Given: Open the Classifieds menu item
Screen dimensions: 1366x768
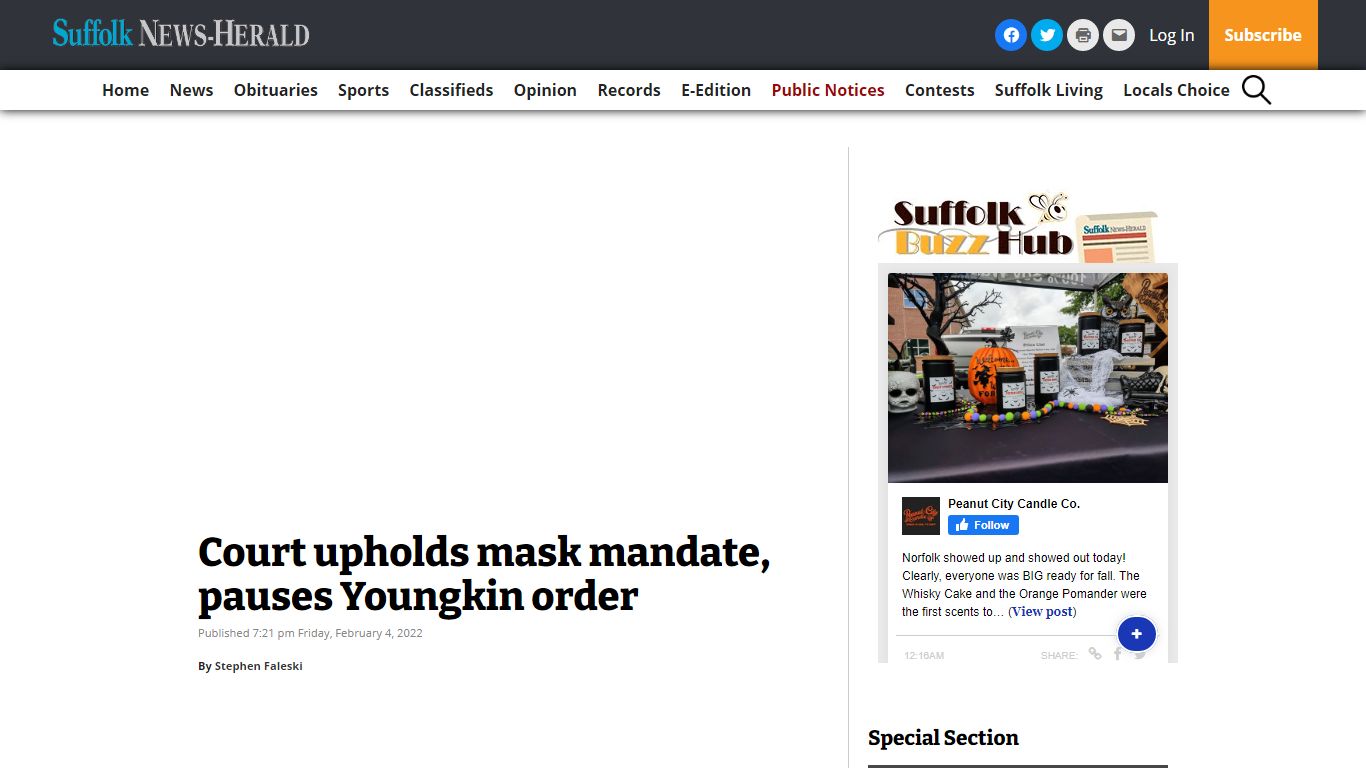Looking at the screenshot, I should [x=451, y=90].
